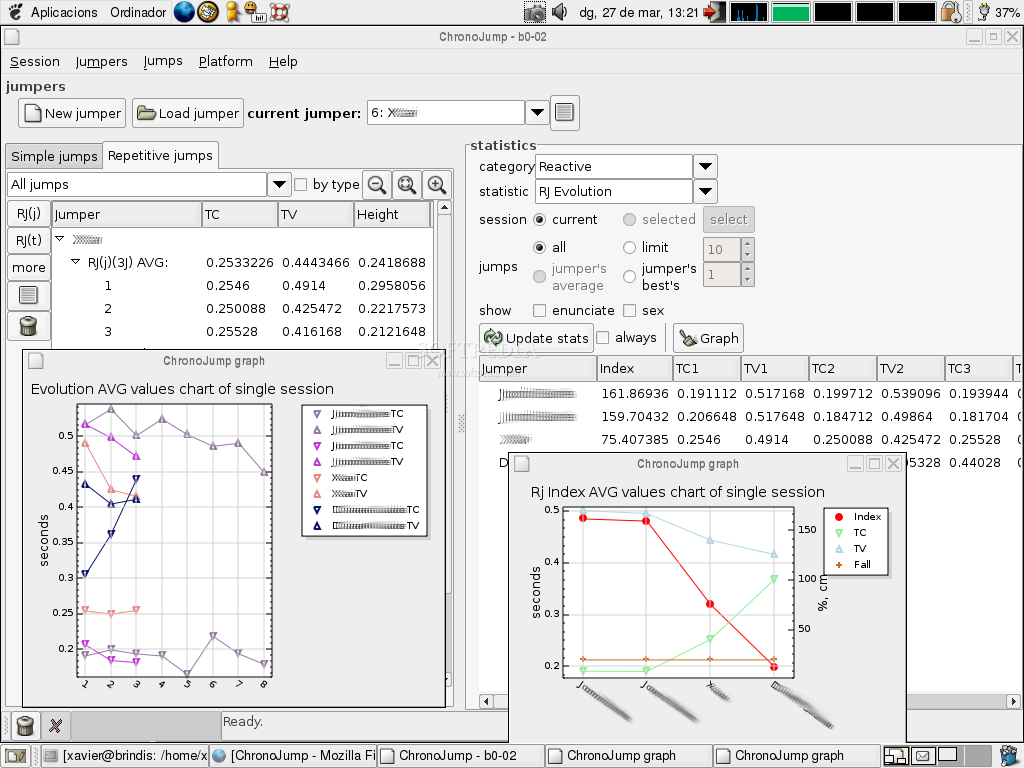Open the Jumpers menu
The width and height of the screenshot is (1024, 768).
(101, 61)
